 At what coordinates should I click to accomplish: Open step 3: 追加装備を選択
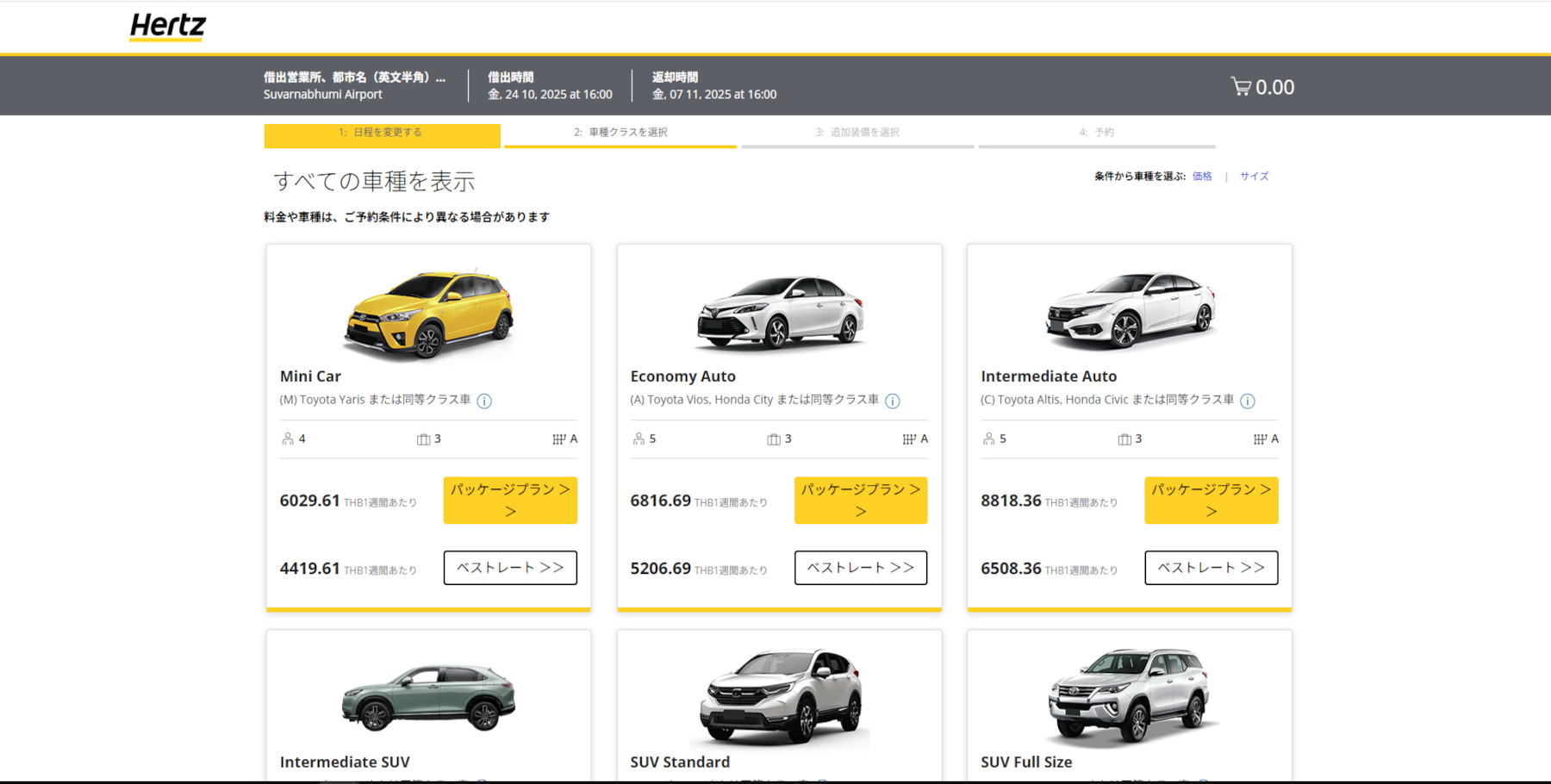[x=857, y=132]
